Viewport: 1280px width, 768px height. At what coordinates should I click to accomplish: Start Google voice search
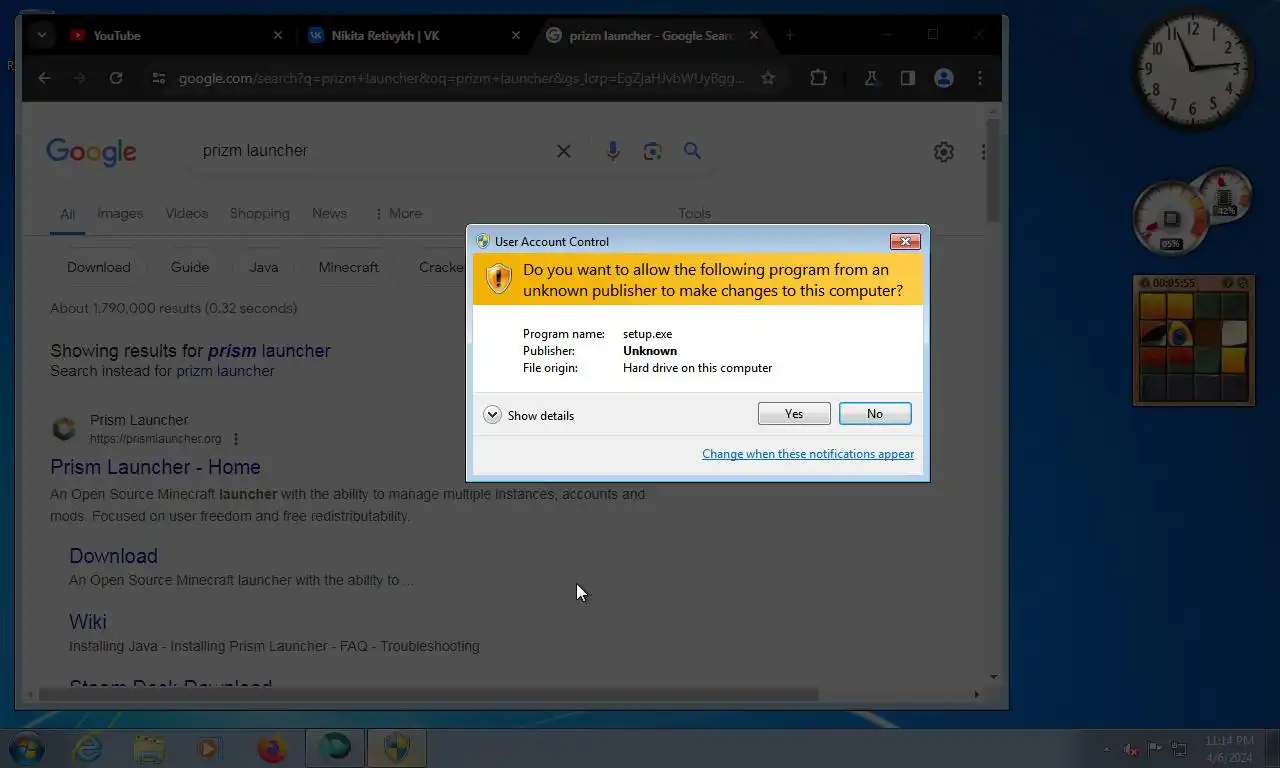613,151
